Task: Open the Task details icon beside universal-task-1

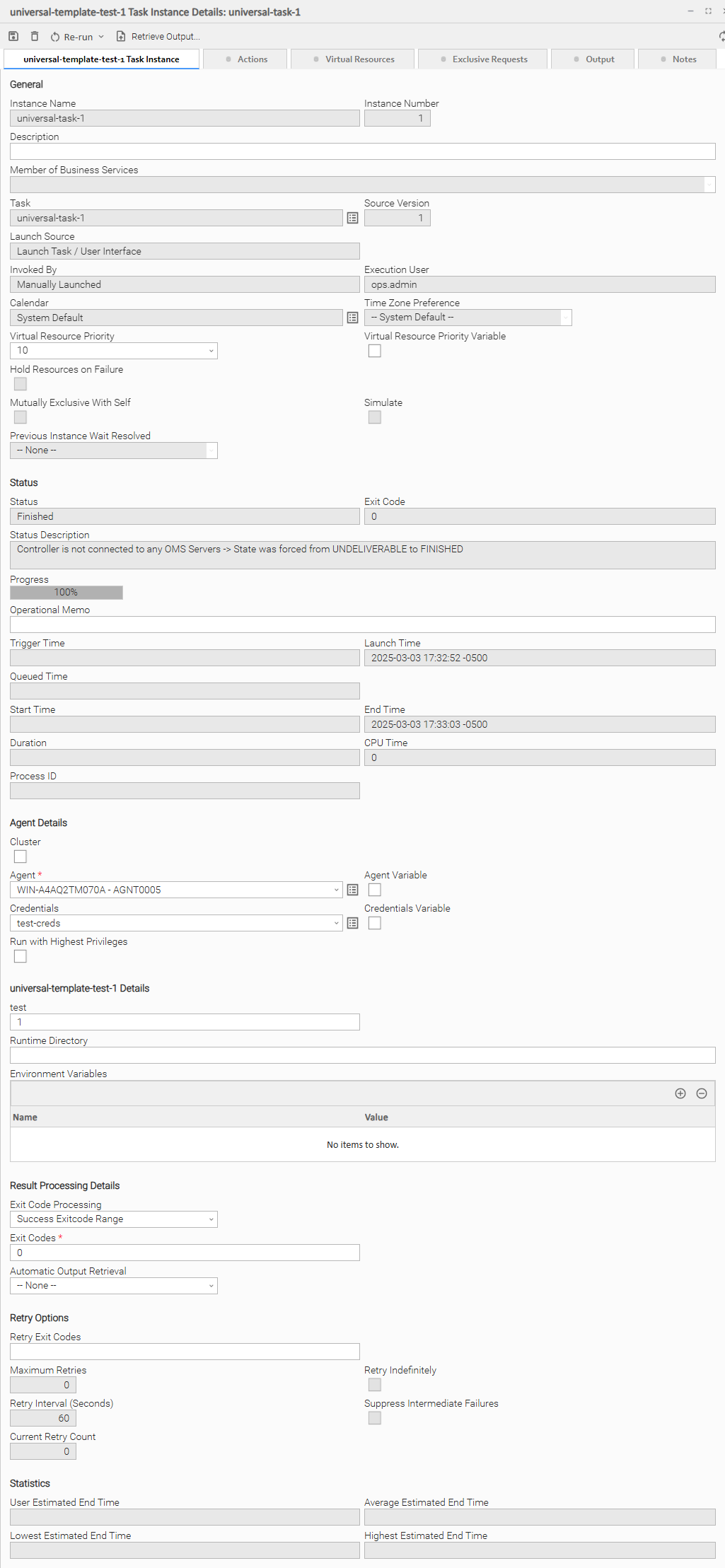Action: (352, 218)
